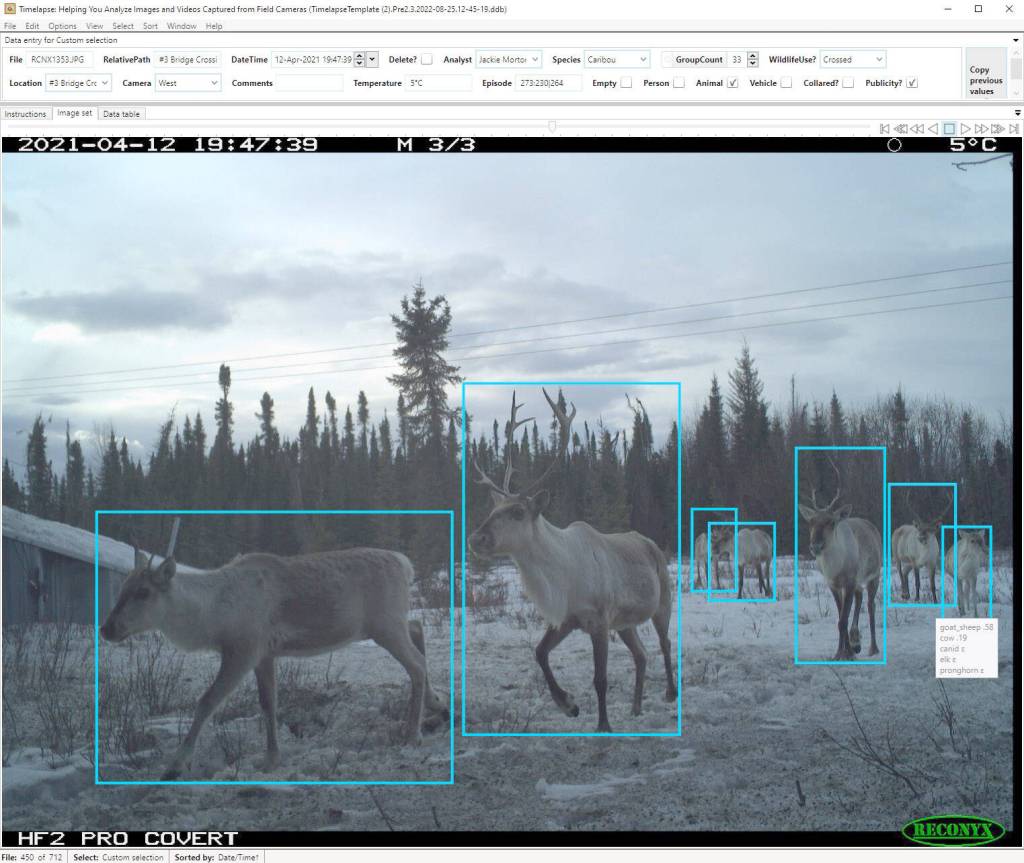Click inside the Comments text field
This screenshot has height=863, width=1024.
click(309, 83)
